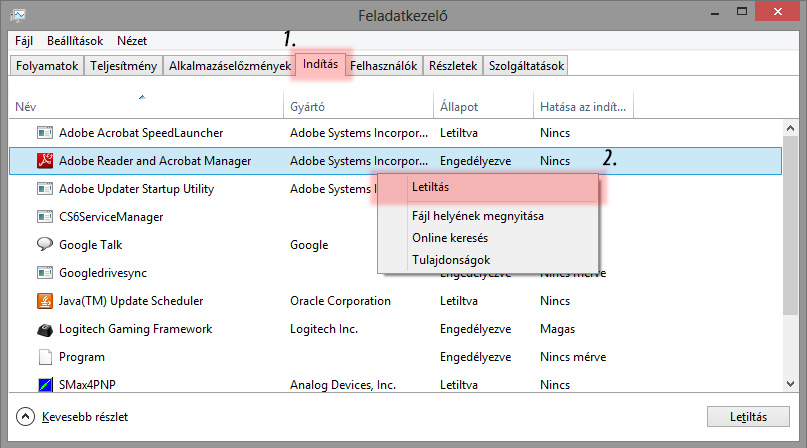Screen dimensions: 807x448
Task: Open the Szolgáltatások tab
Action: click(525, 66)
